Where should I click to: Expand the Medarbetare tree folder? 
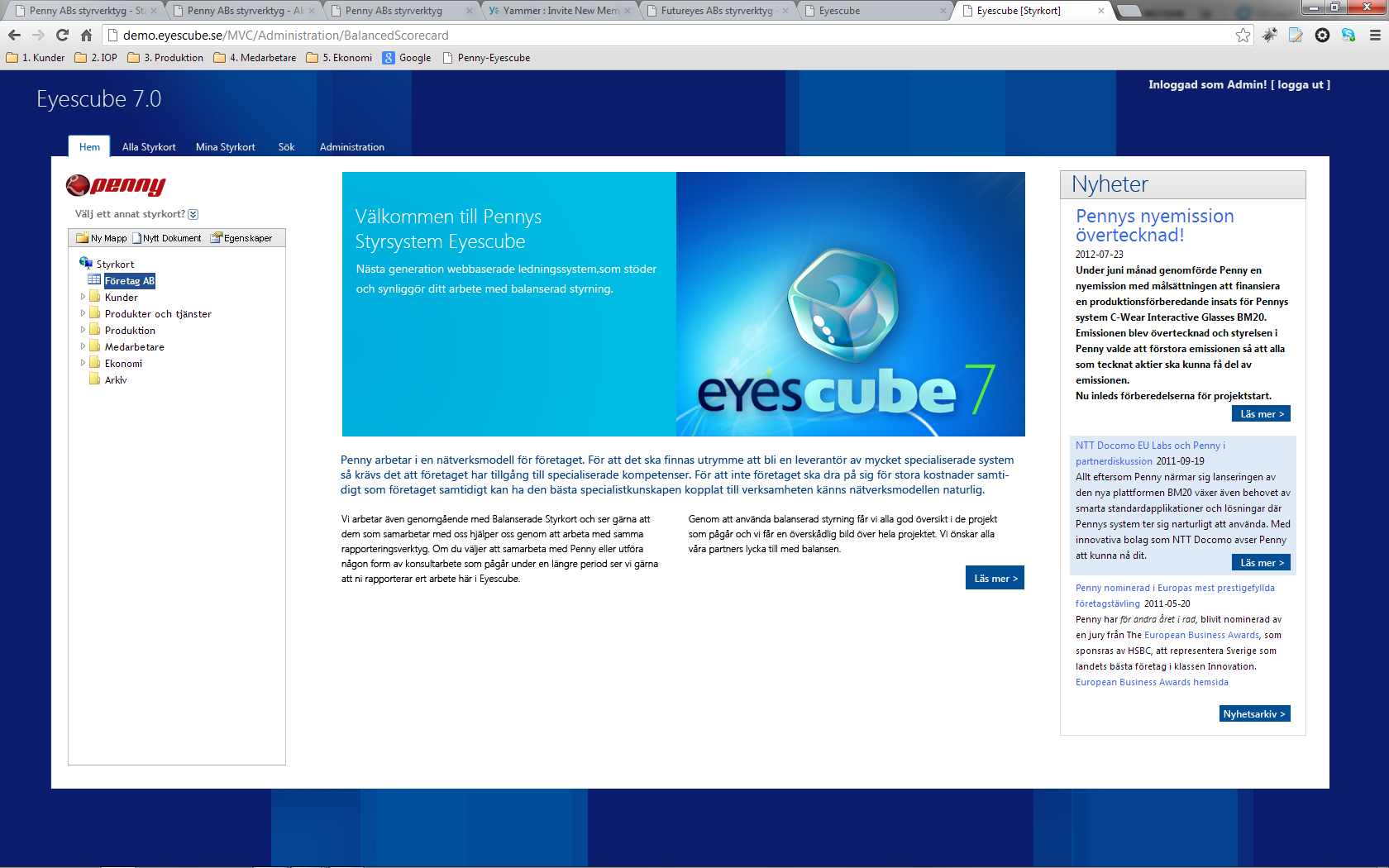(83, 346)
